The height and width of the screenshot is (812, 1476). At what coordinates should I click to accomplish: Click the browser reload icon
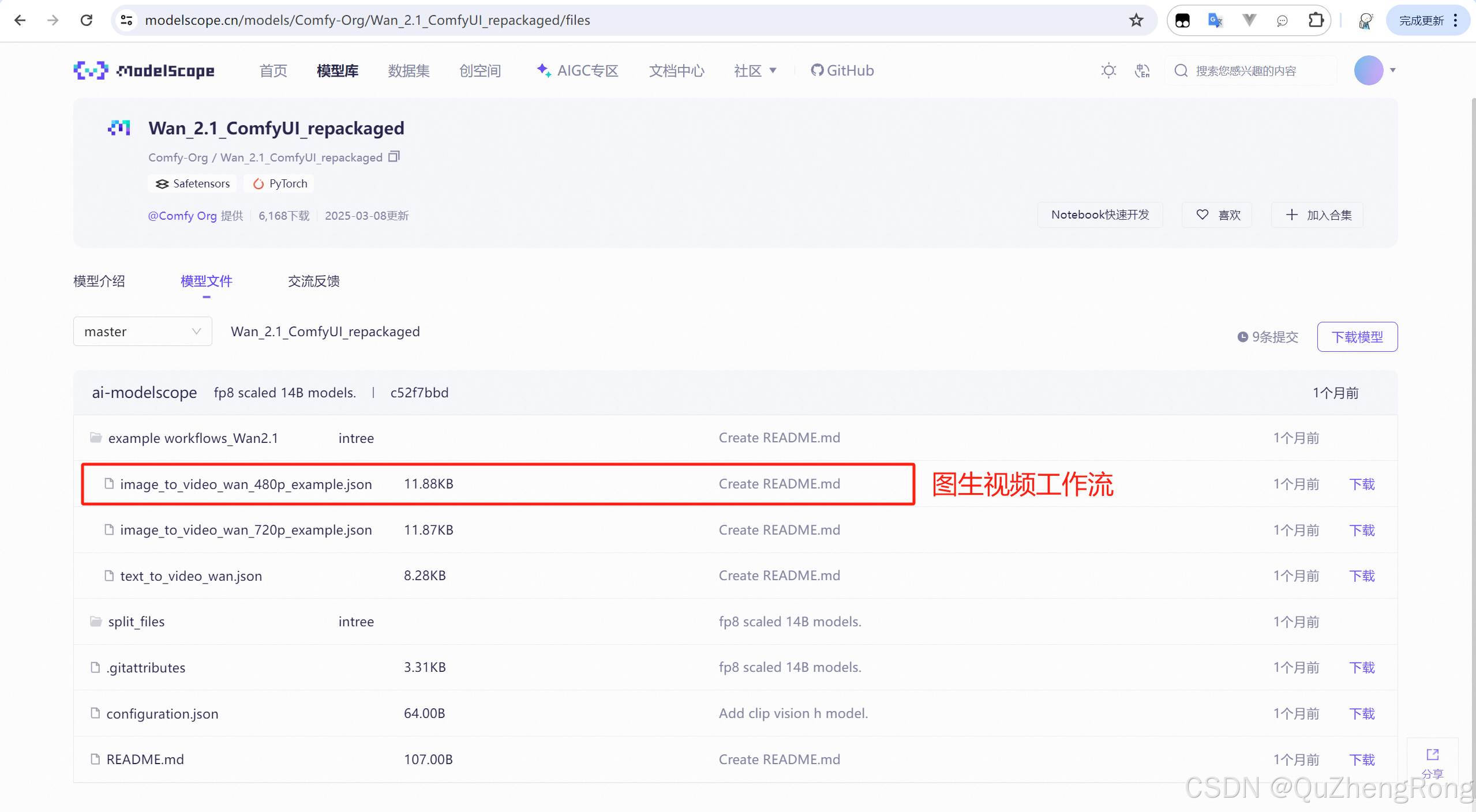(87, 20)
